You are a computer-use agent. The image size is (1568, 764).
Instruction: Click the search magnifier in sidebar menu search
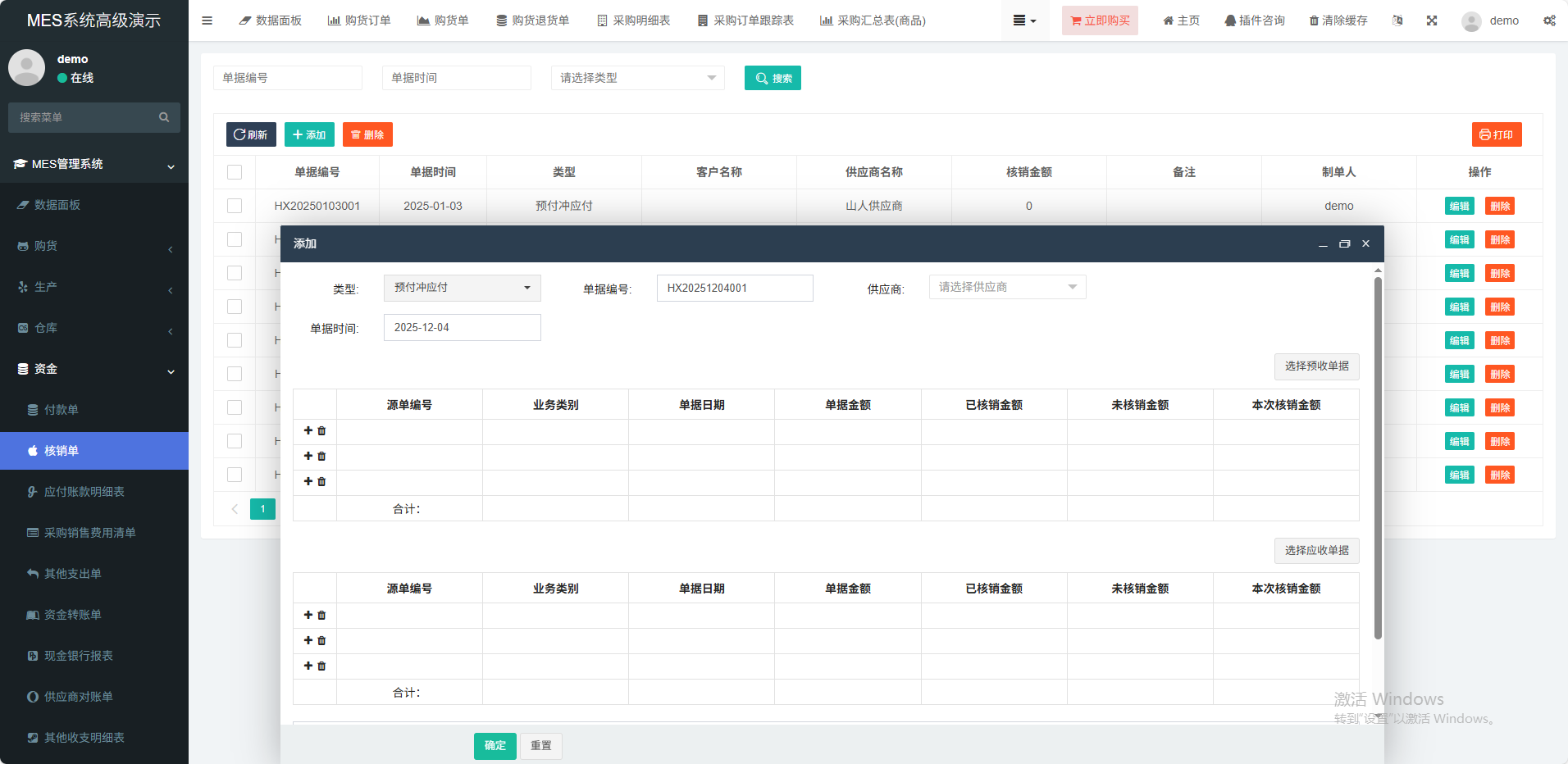pos(164,117)
